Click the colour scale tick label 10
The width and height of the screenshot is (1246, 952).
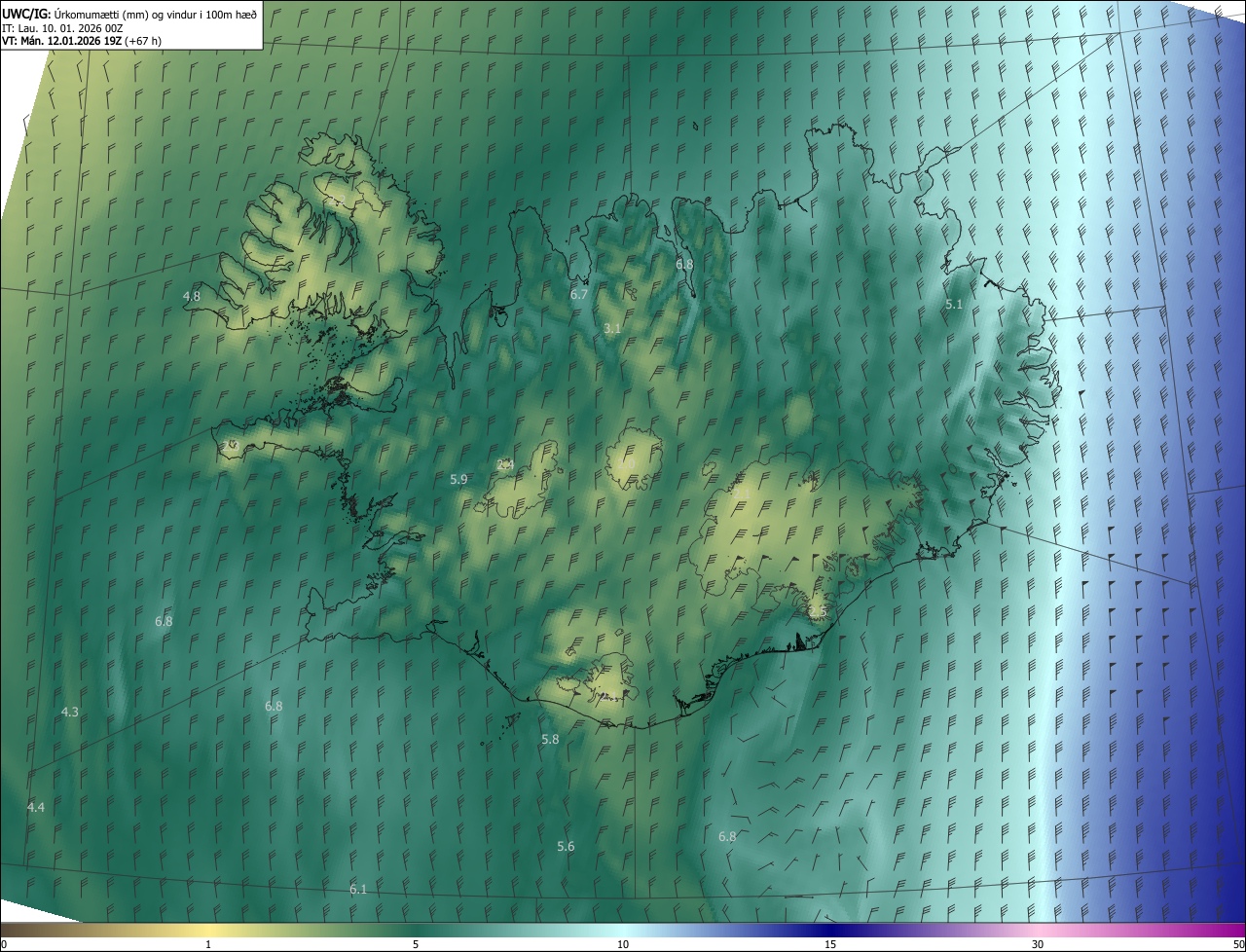click(623, 945)
